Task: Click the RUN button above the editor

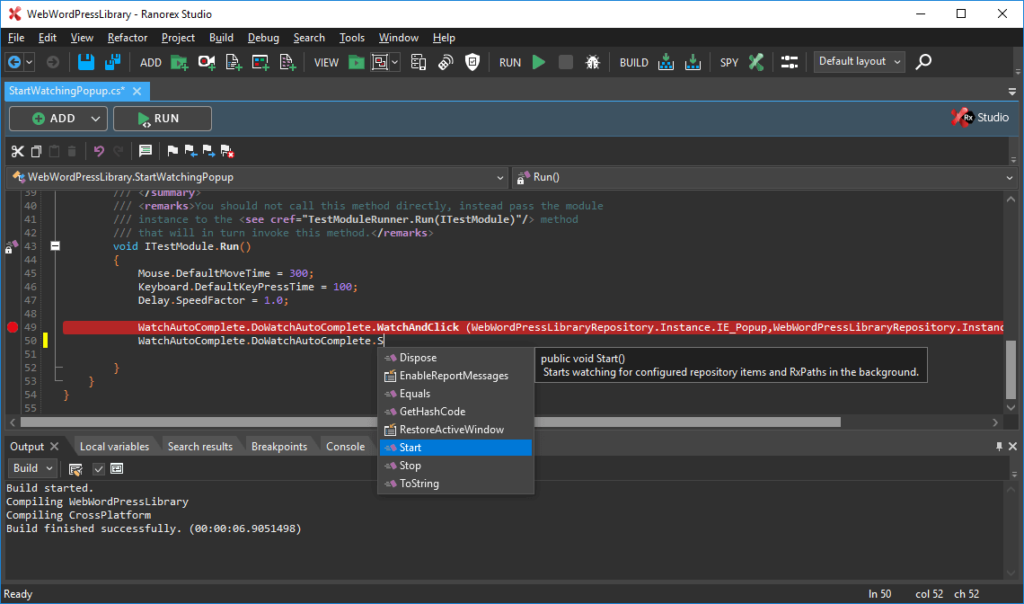Action: (162, 118)
